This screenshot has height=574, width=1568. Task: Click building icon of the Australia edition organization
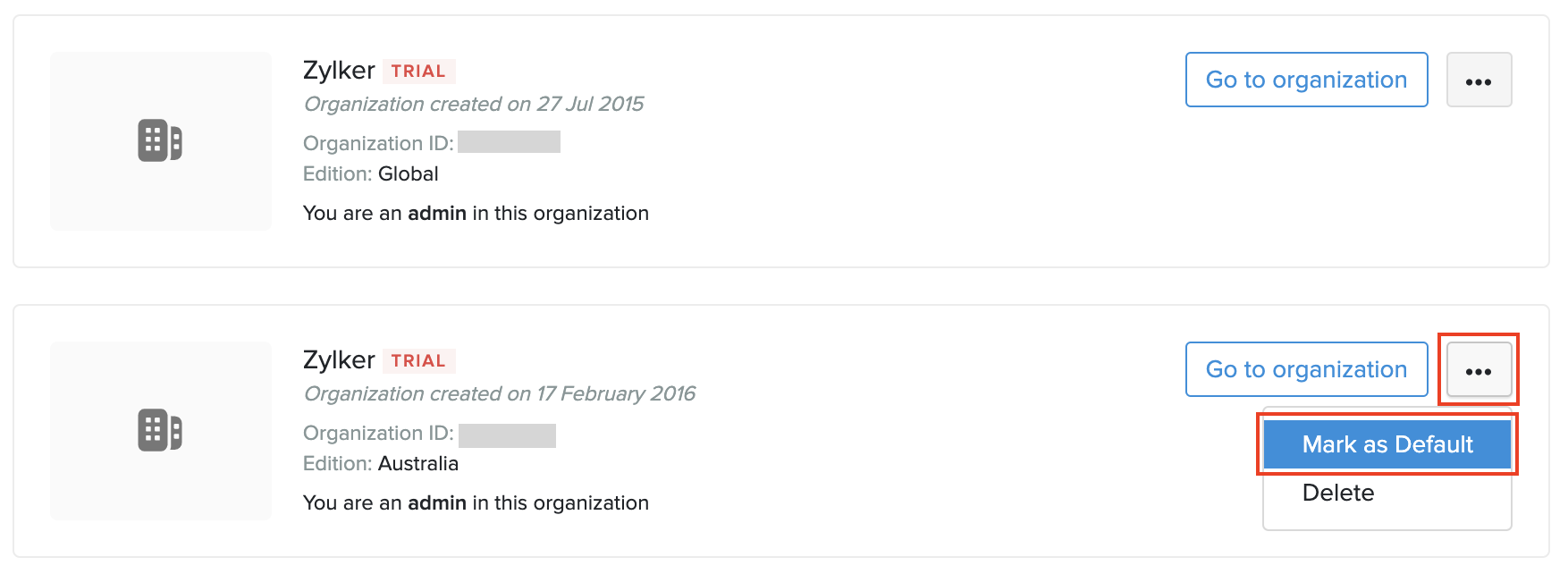click(160, 430)
